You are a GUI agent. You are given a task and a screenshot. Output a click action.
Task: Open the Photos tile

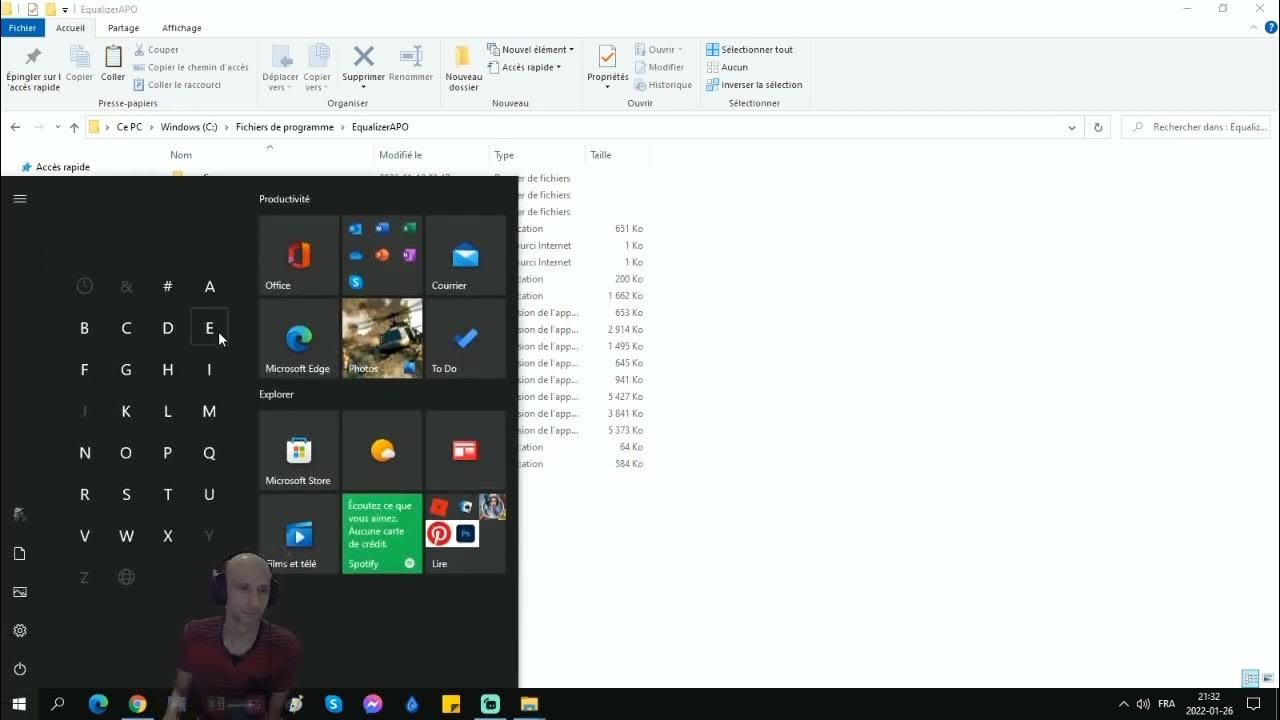[x=382, y=339]
